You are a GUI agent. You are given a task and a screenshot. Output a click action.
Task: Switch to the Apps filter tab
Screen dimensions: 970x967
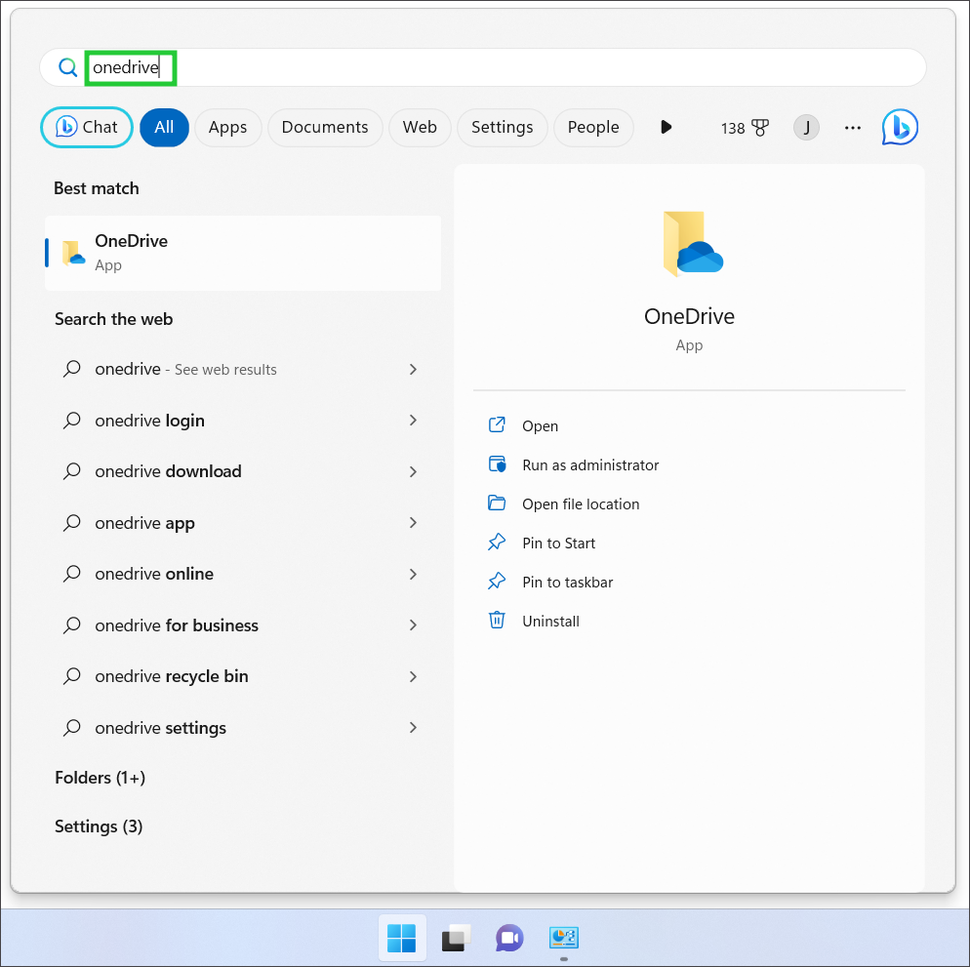pyautogui.click(x=228, y=127)
